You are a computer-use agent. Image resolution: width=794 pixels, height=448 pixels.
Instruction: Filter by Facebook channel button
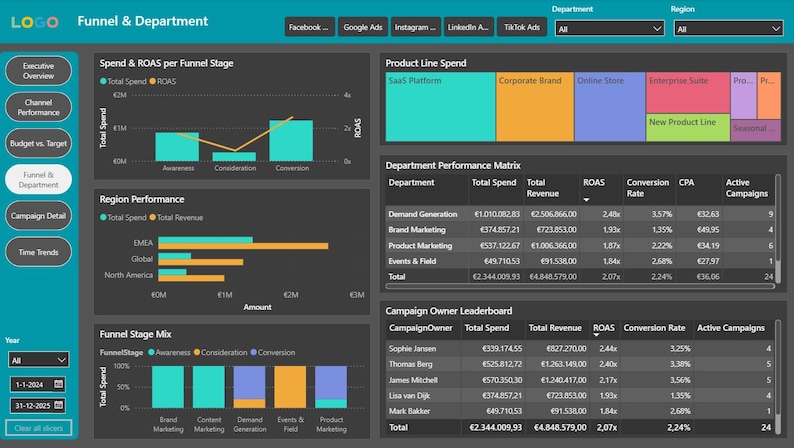coord(309,27)
